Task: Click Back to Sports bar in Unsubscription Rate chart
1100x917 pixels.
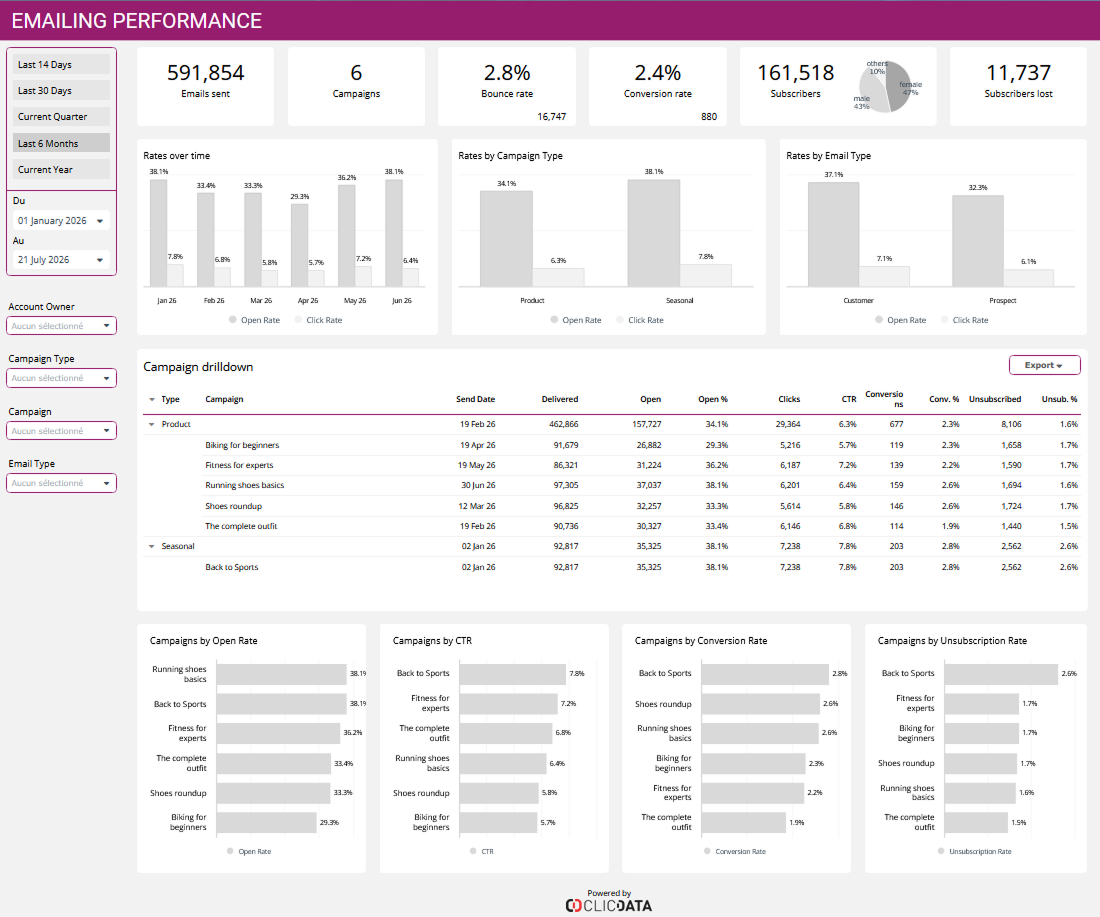Action: [x=1001, y=674]
